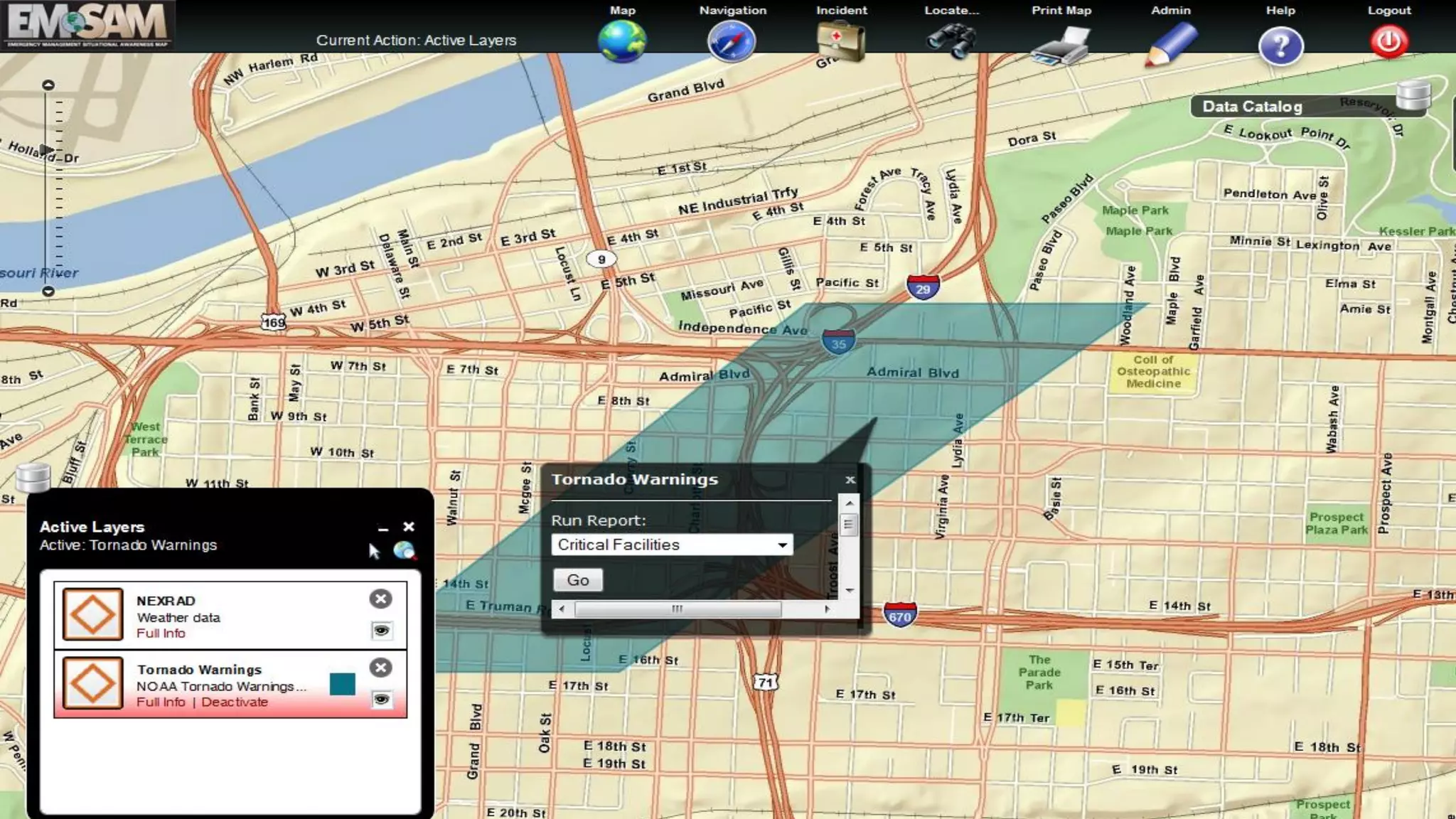
Task: Click horizontal scrollbar in Tornado Warnings popup
Action: click(x=678, y=609)
